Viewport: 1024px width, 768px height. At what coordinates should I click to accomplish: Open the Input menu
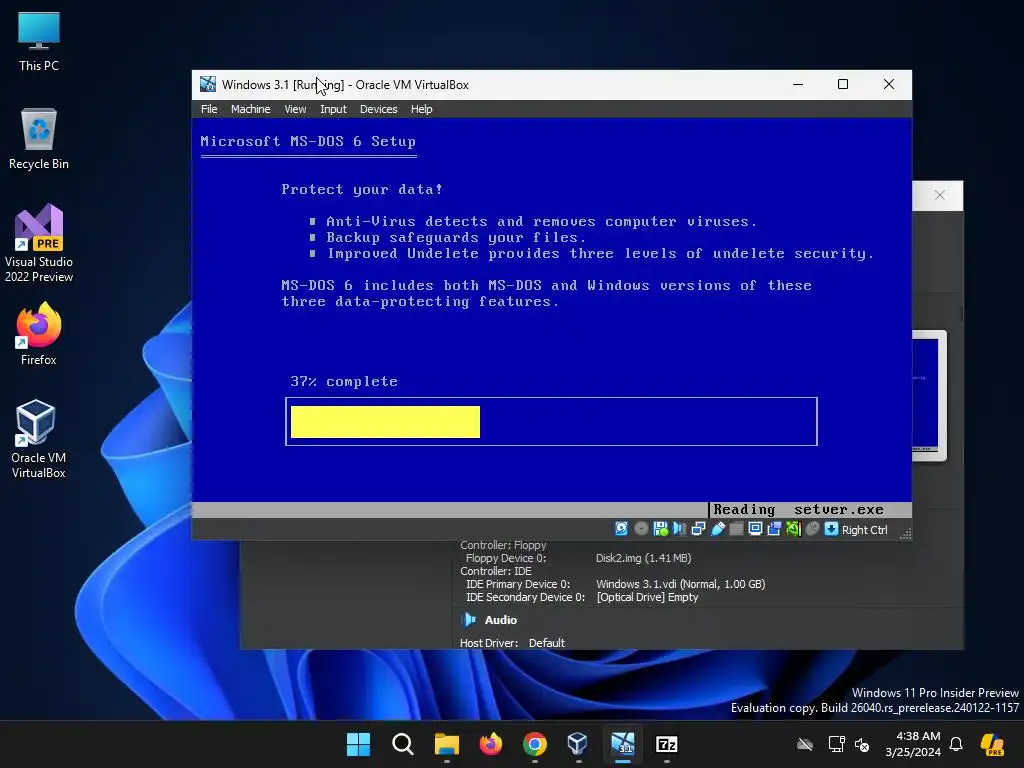(x=333, y=109)
